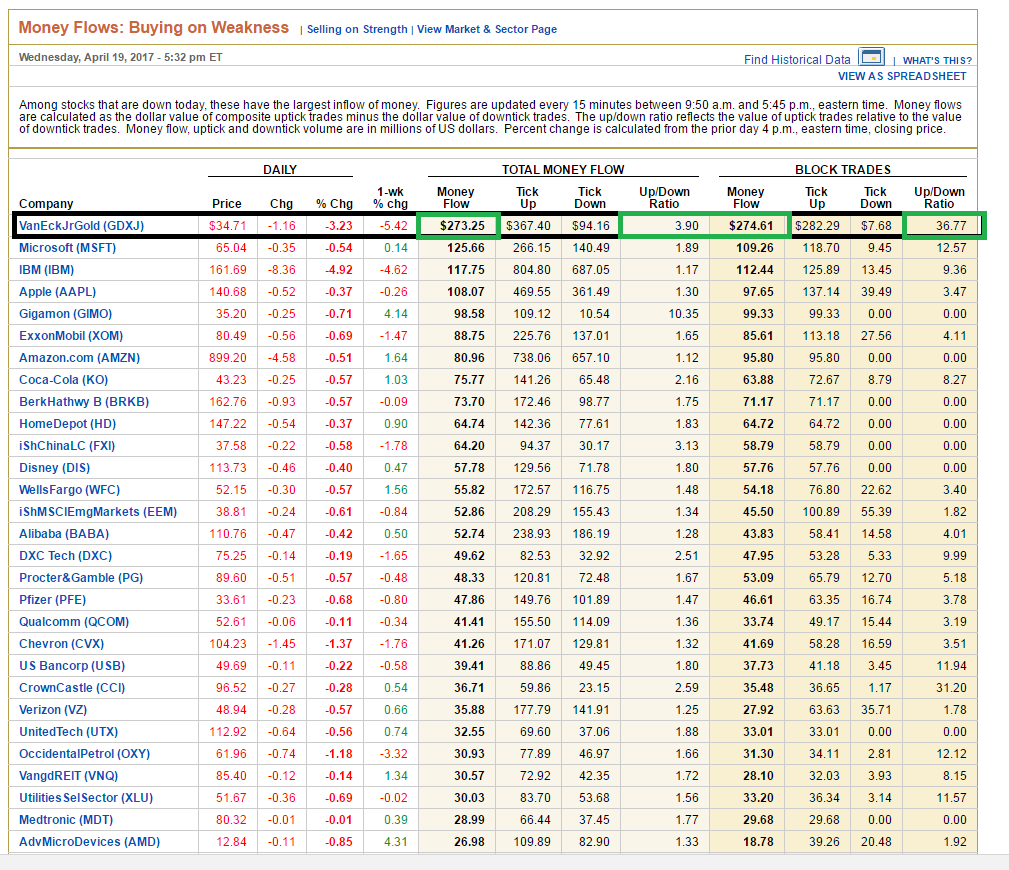Viewport: 1009px width, 870px height.
Task: Click the Company column header
Action: tap(46, 204)
